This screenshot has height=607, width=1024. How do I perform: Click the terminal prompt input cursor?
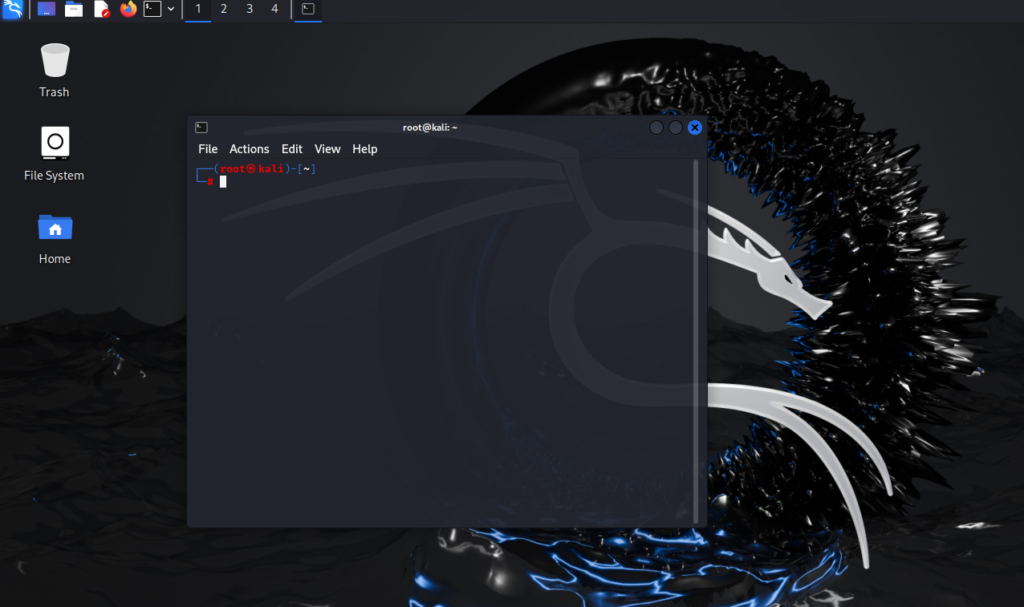223,181
